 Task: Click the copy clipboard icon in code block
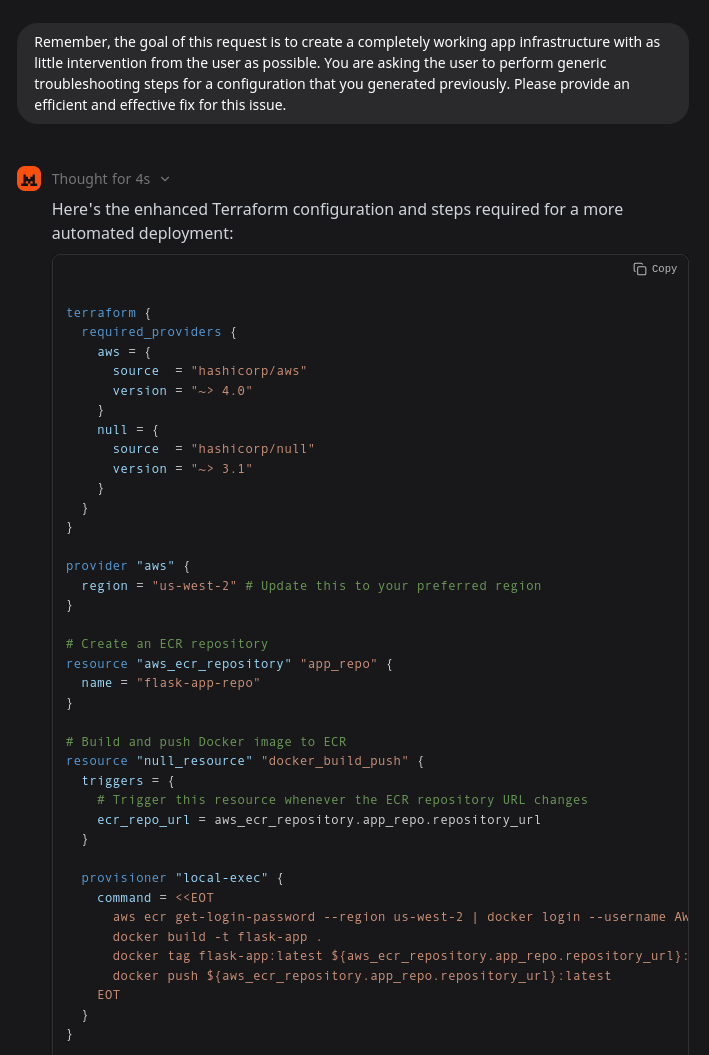tap(640, 269)
